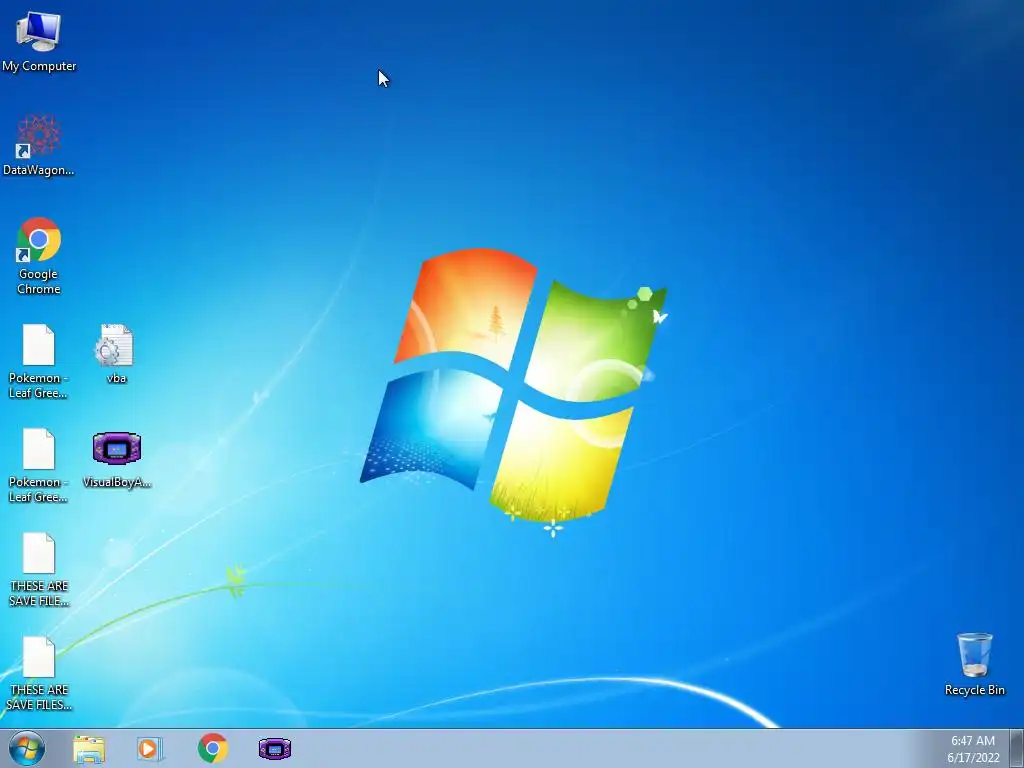This screenshot has width=1024, height=768.
Task: Click the Show desktop button at taskbar edge
Action: coord(1017,748)
